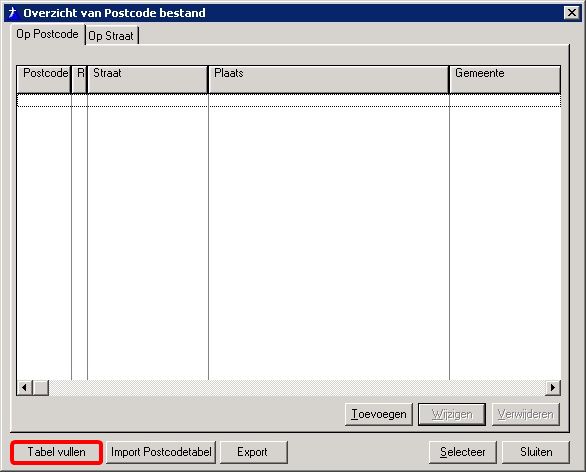586x472 pixels.
Task: Click the Wijzigen button
Action: (452, 414)
